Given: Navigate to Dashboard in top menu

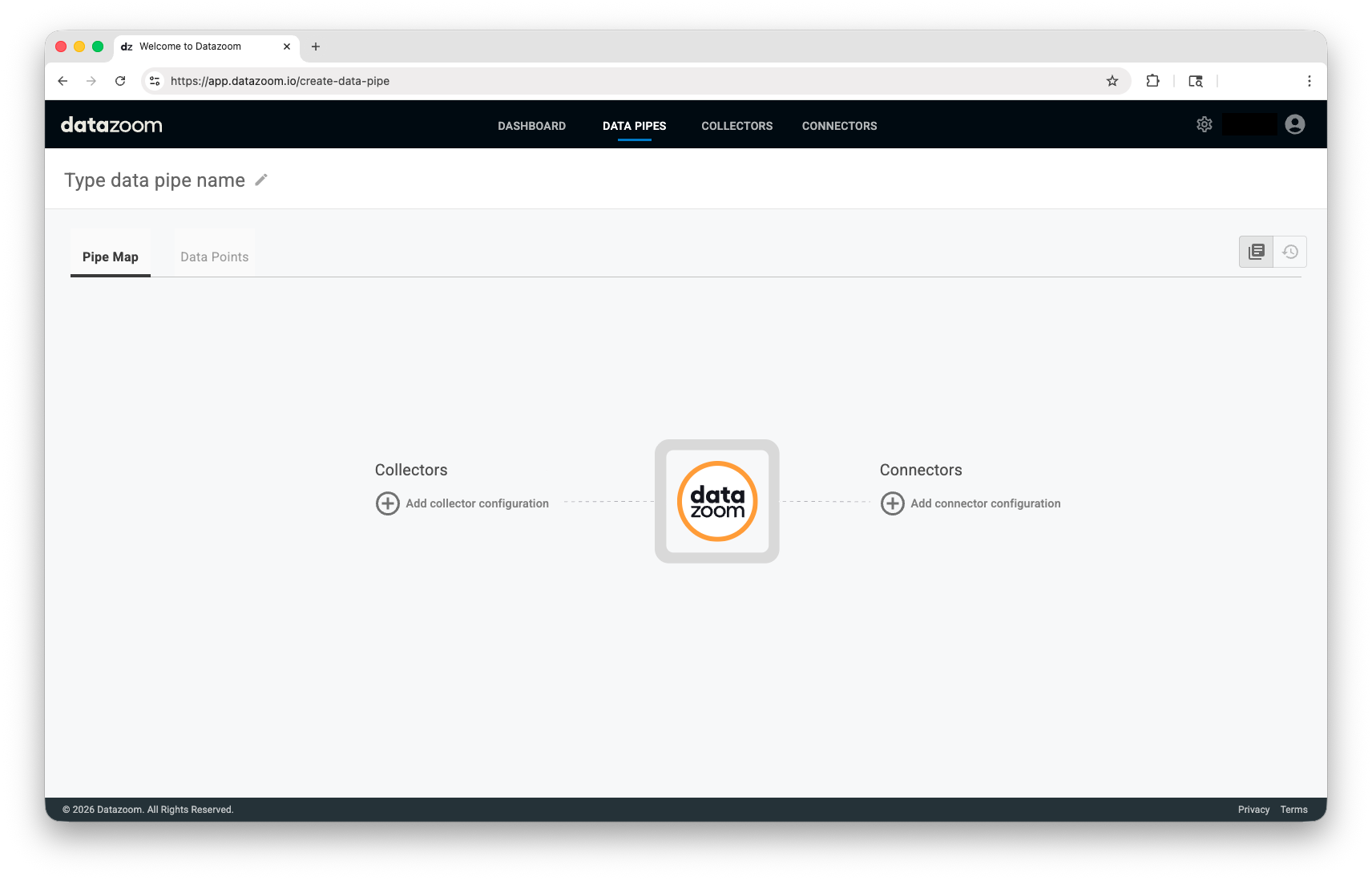Looking at the screenshot, I should coord(531,126).
